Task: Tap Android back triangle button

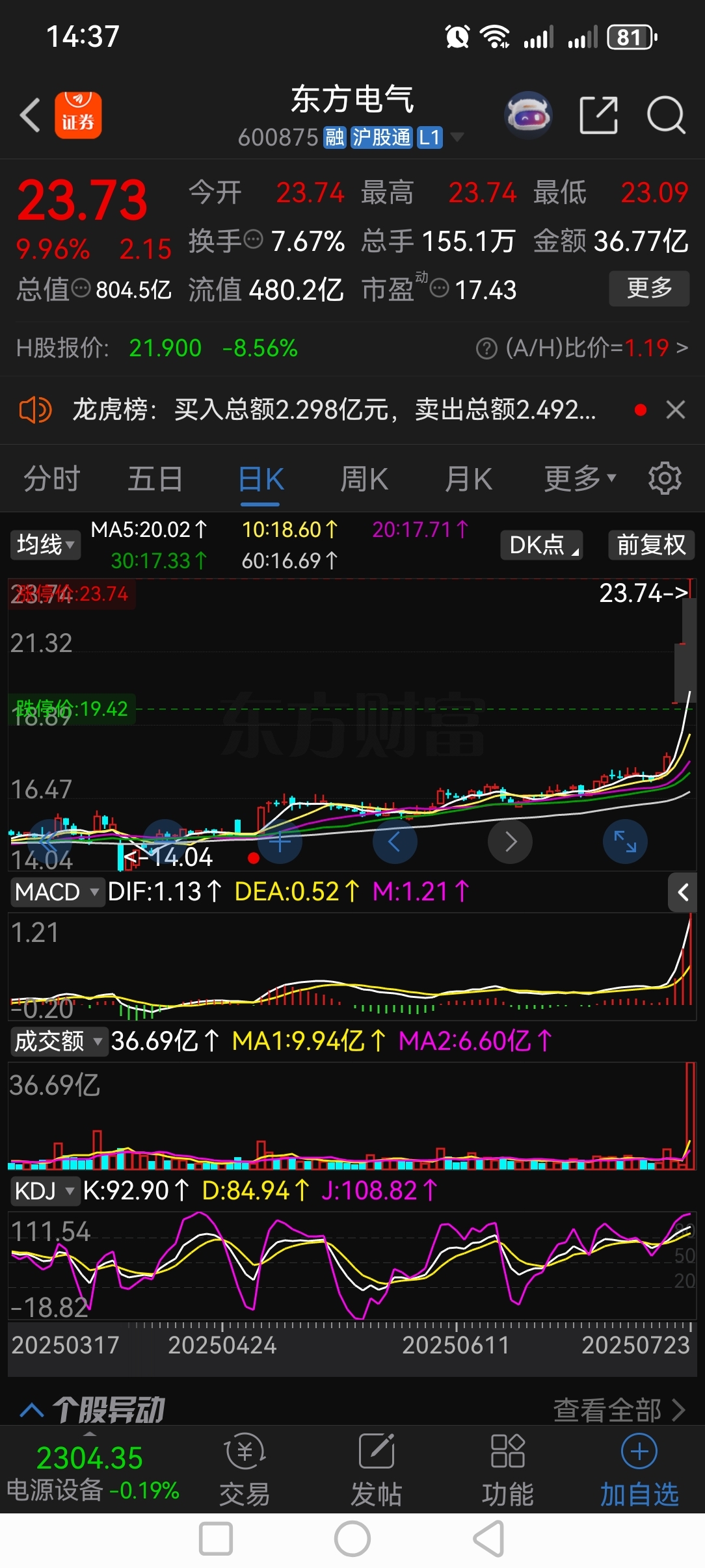Action: [488, 1539]
